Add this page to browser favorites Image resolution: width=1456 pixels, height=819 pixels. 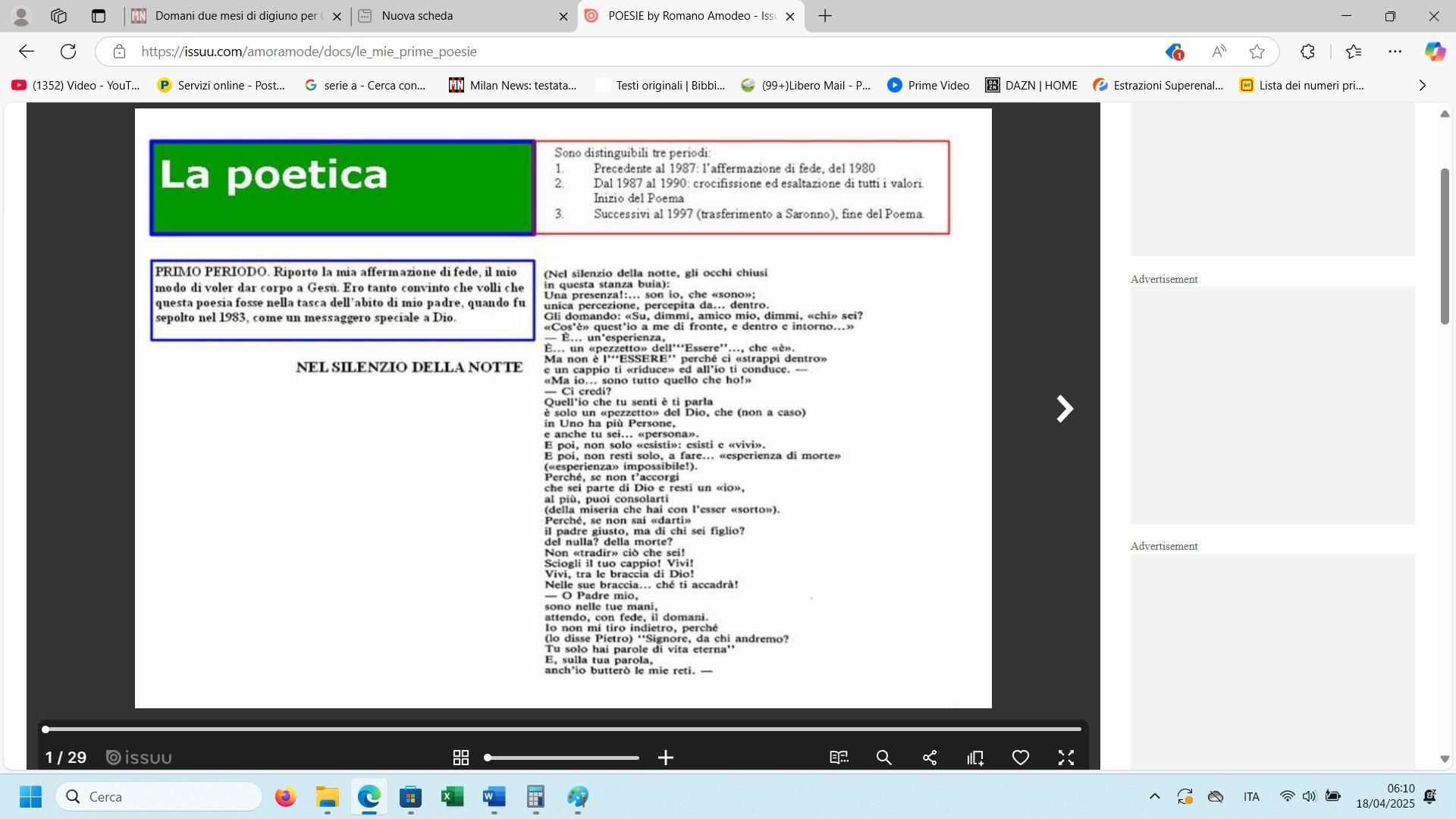(1257, 52)
